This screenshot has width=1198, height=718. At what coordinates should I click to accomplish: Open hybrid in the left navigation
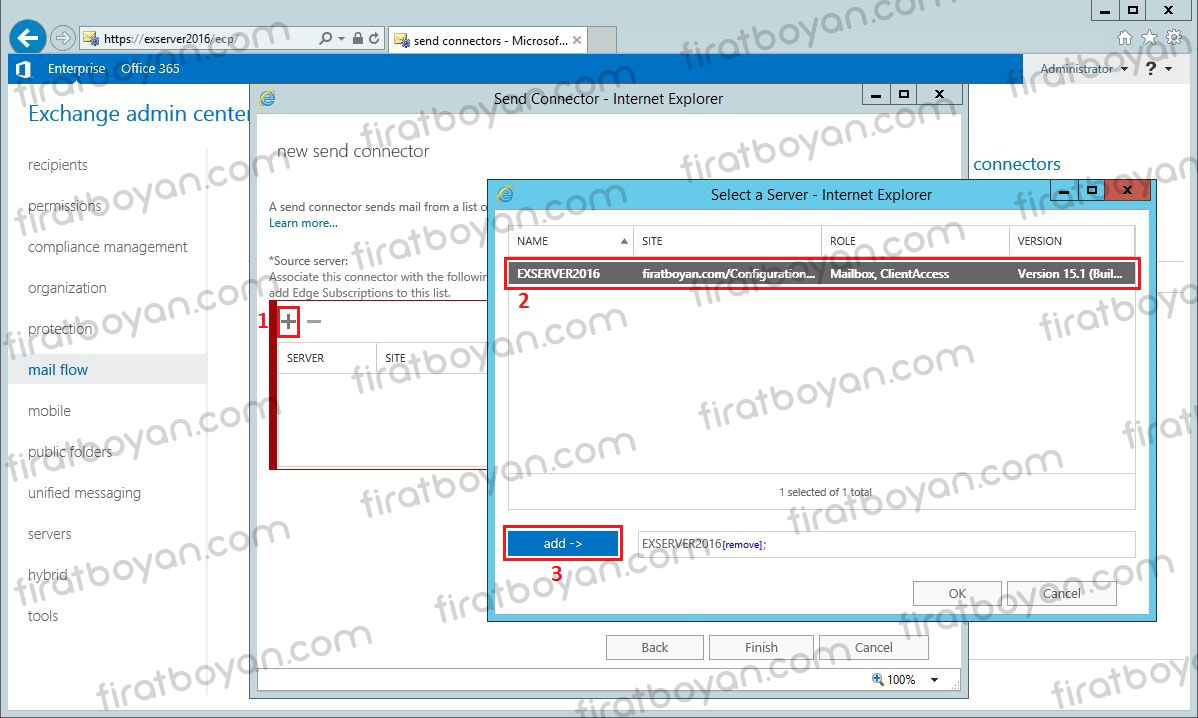(47, 575)
